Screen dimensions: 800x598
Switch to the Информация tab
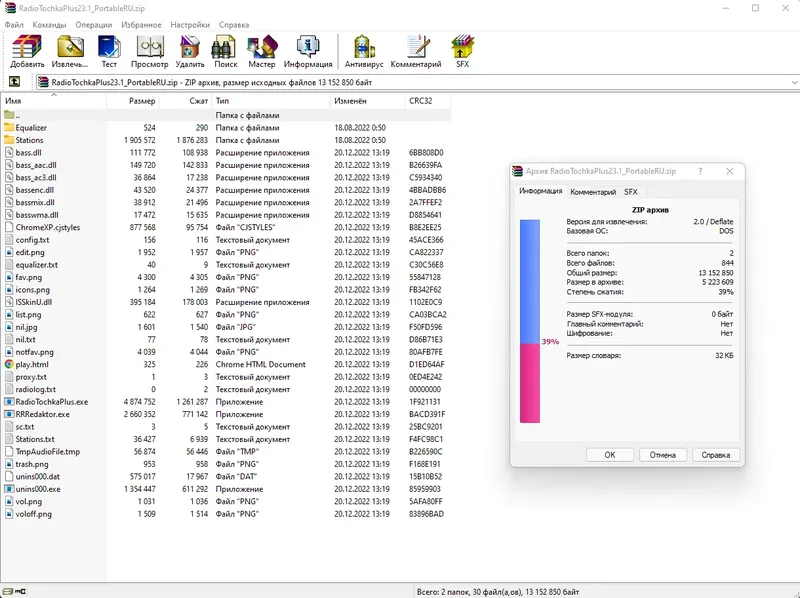[x=540, y=191]
